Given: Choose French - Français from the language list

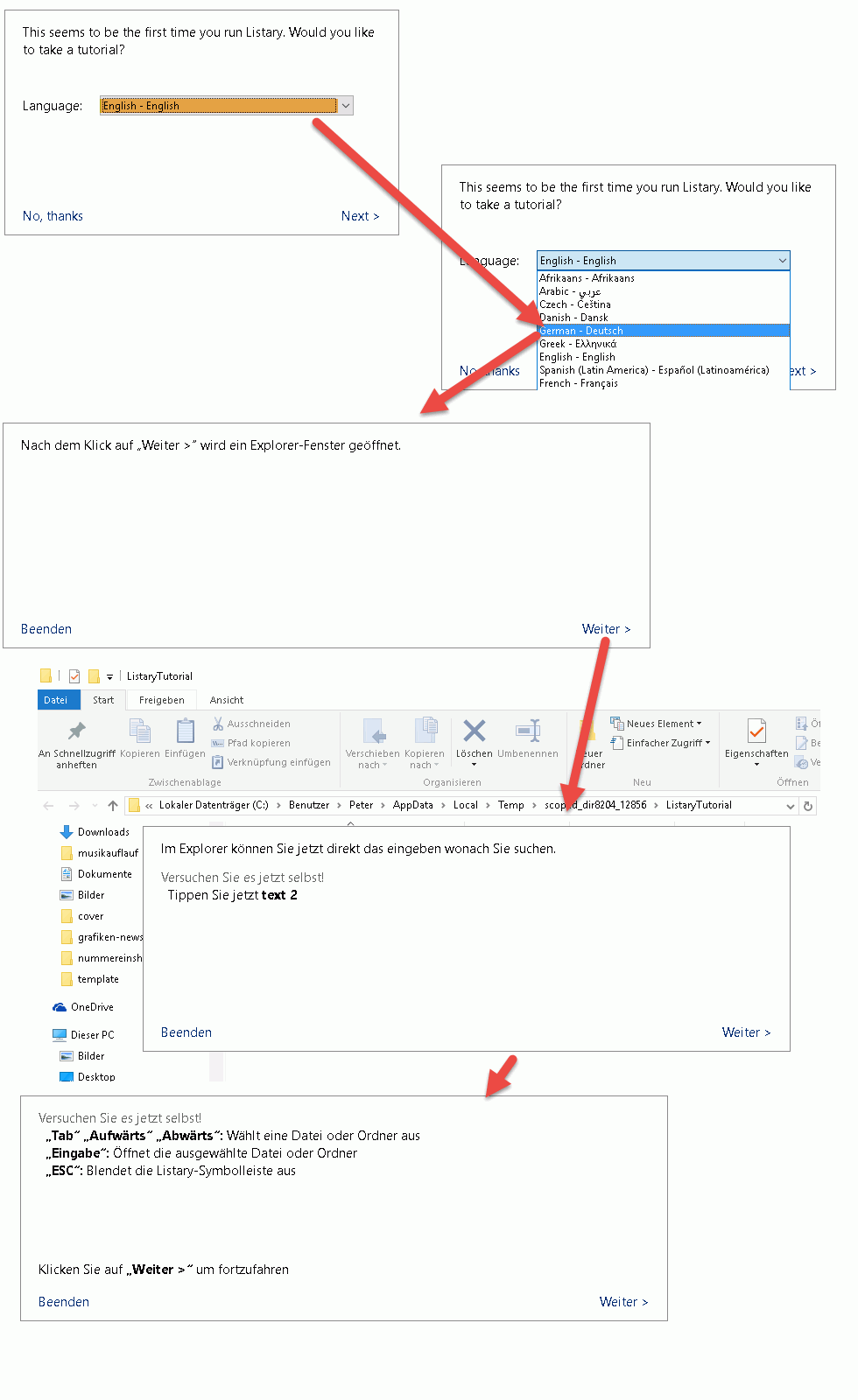Looking at the screenshot, I should click(664, 383).
